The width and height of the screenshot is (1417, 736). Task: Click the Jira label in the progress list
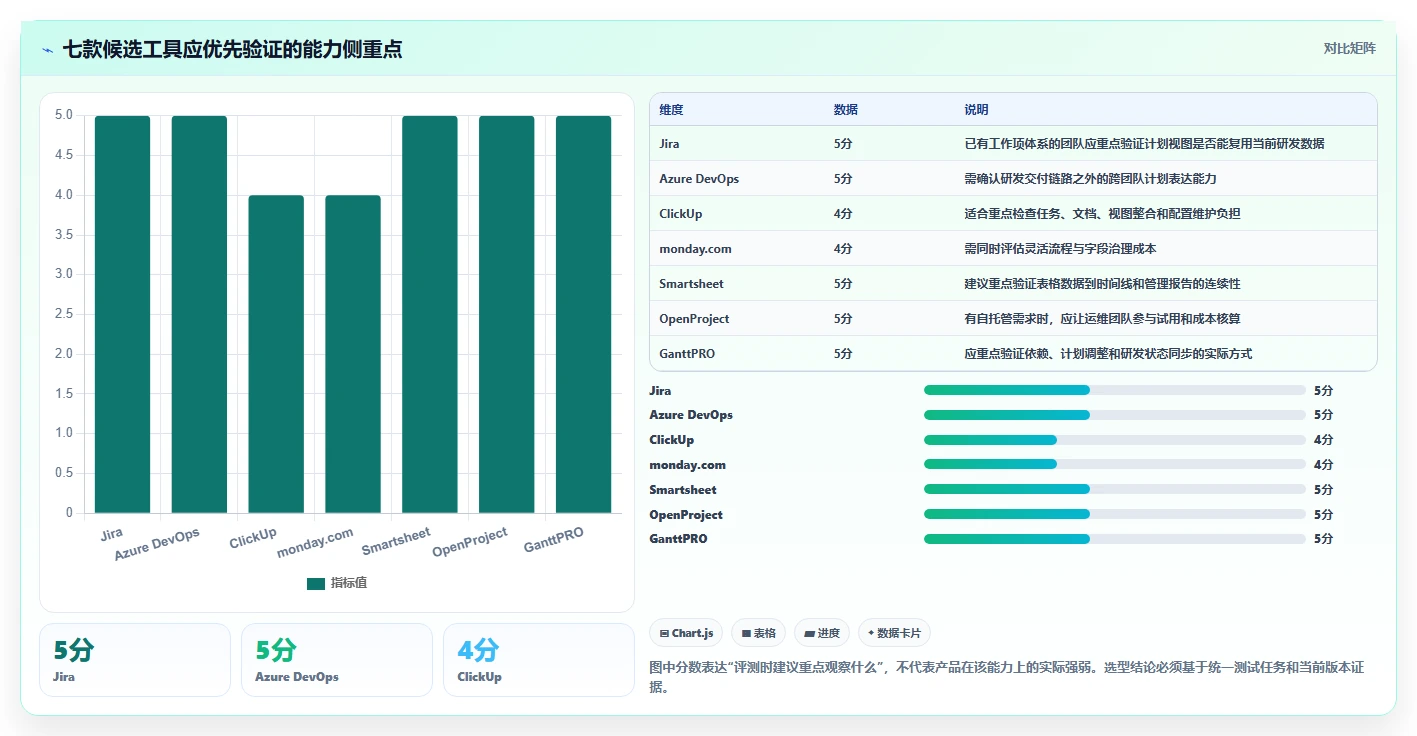(x=660, y=390)
